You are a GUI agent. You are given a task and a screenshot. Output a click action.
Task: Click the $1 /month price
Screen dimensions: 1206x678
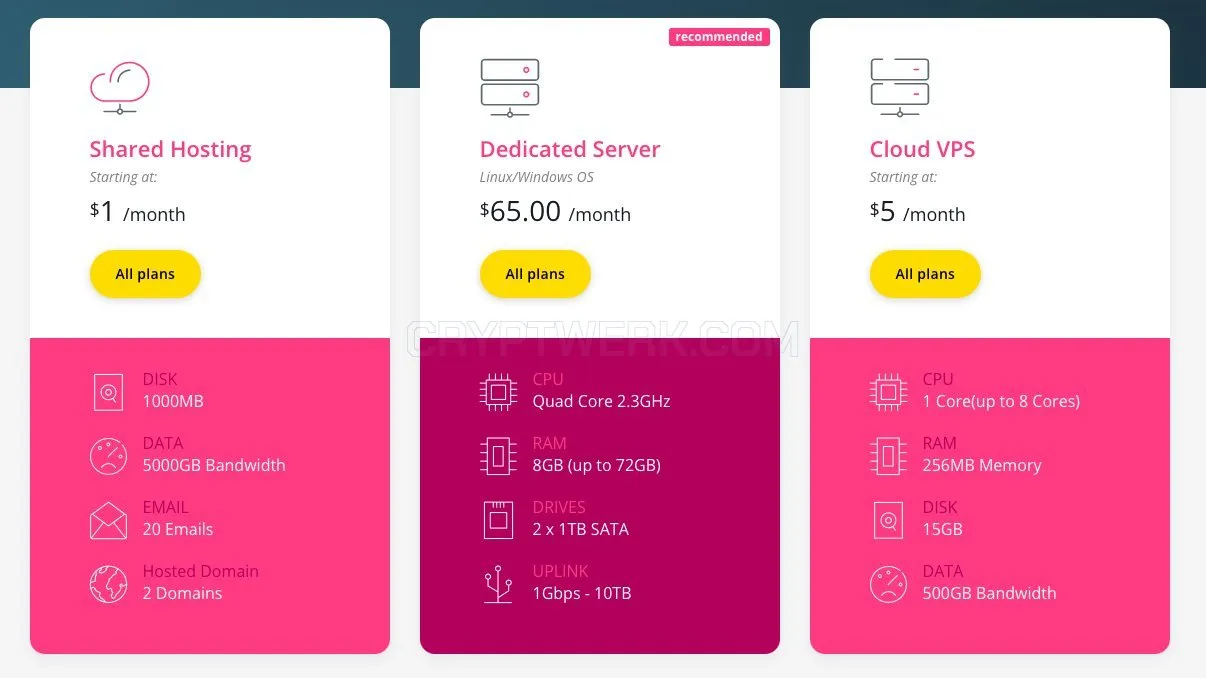point(137,212)
